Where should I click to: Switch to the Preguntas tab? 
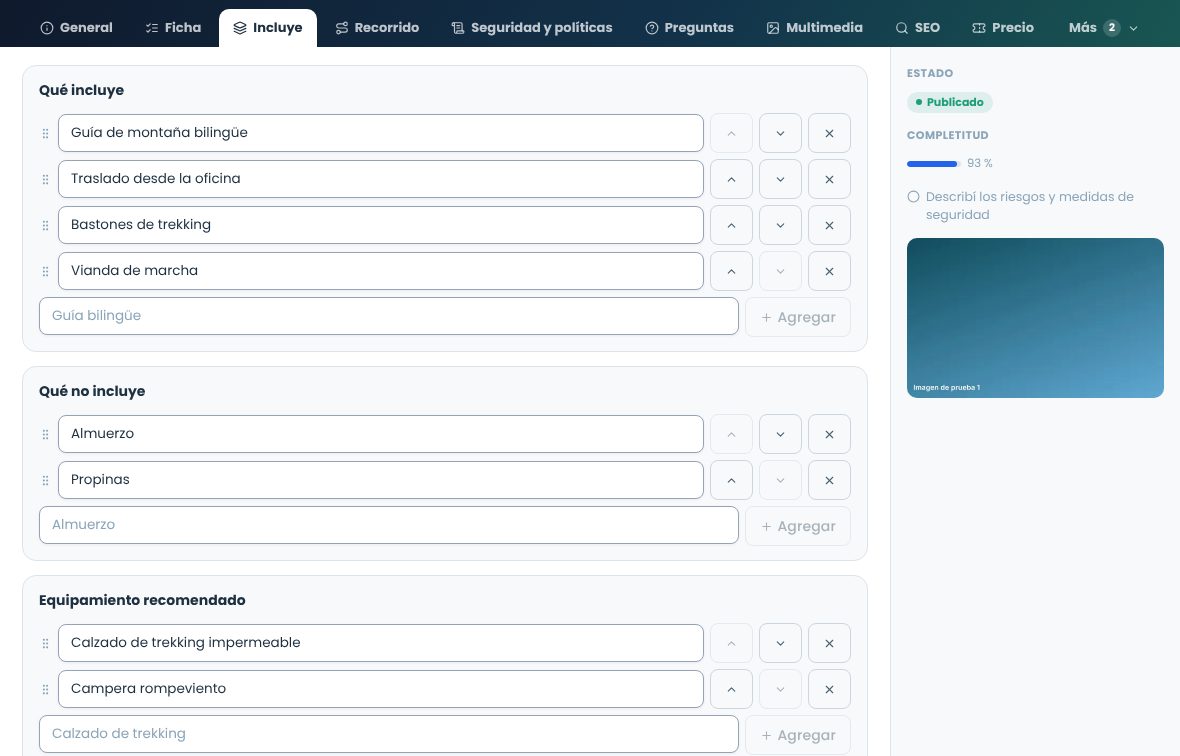[x=689, y=28]
